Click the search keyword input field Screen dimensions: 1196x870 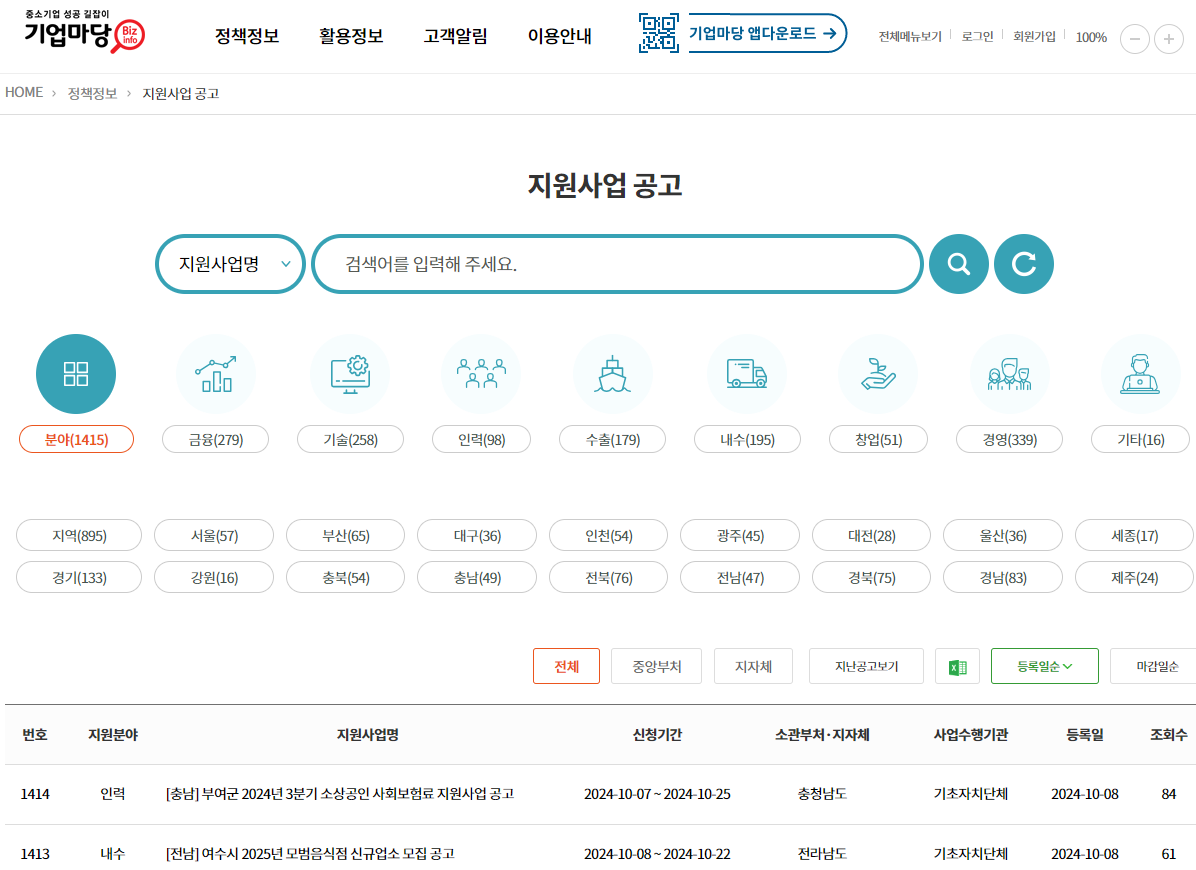(x=617, y=264)
